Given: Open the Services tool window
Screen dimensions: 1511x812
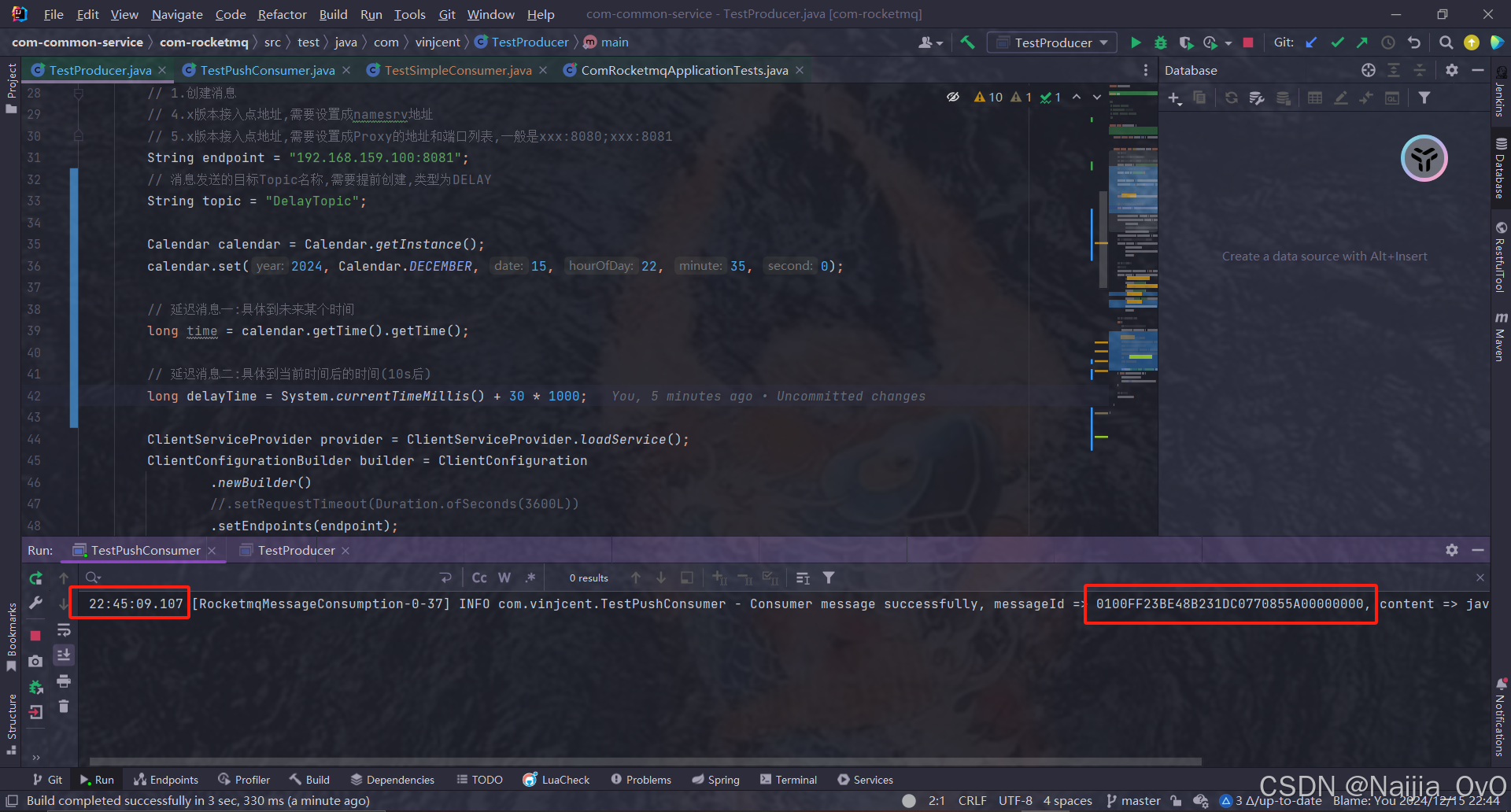Looking at the screenshot, I should pyautogui.click(x=865, y=780).
